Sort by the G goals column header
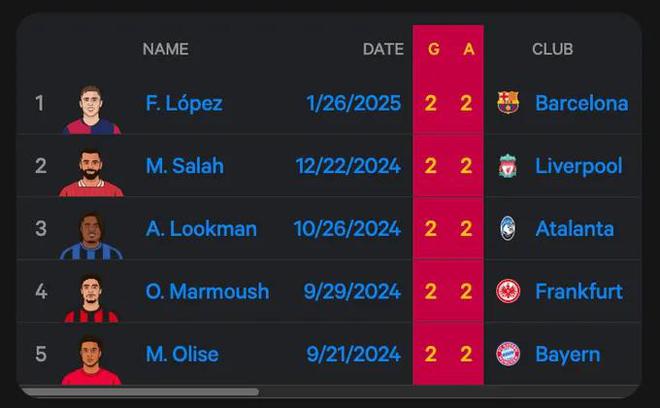The width and height of the screenshot is (660, 408). pos(433,49)
